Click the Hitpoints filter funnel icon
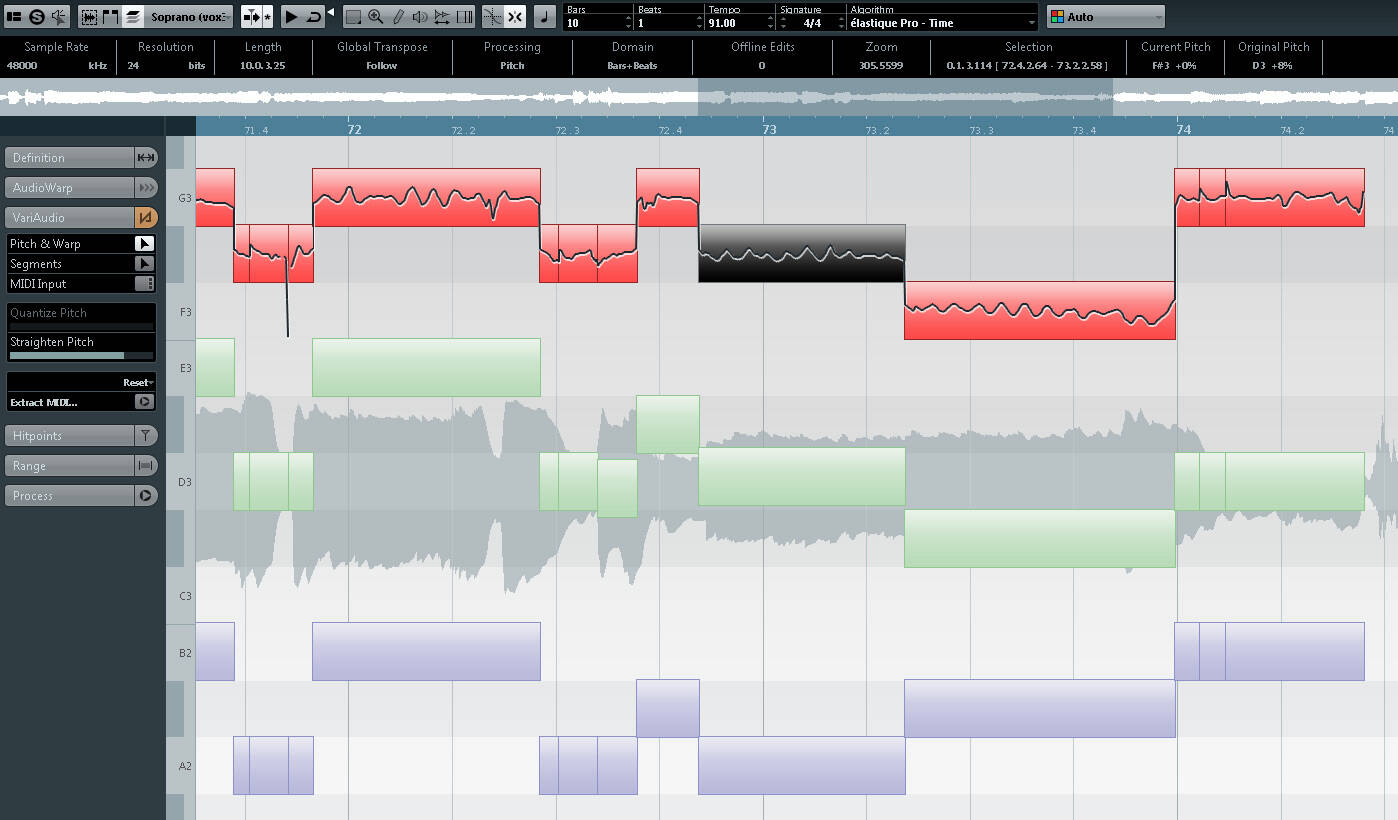The width and height of the screenshot is (1398, 820). pyautogui.click(x=146, y=435)
